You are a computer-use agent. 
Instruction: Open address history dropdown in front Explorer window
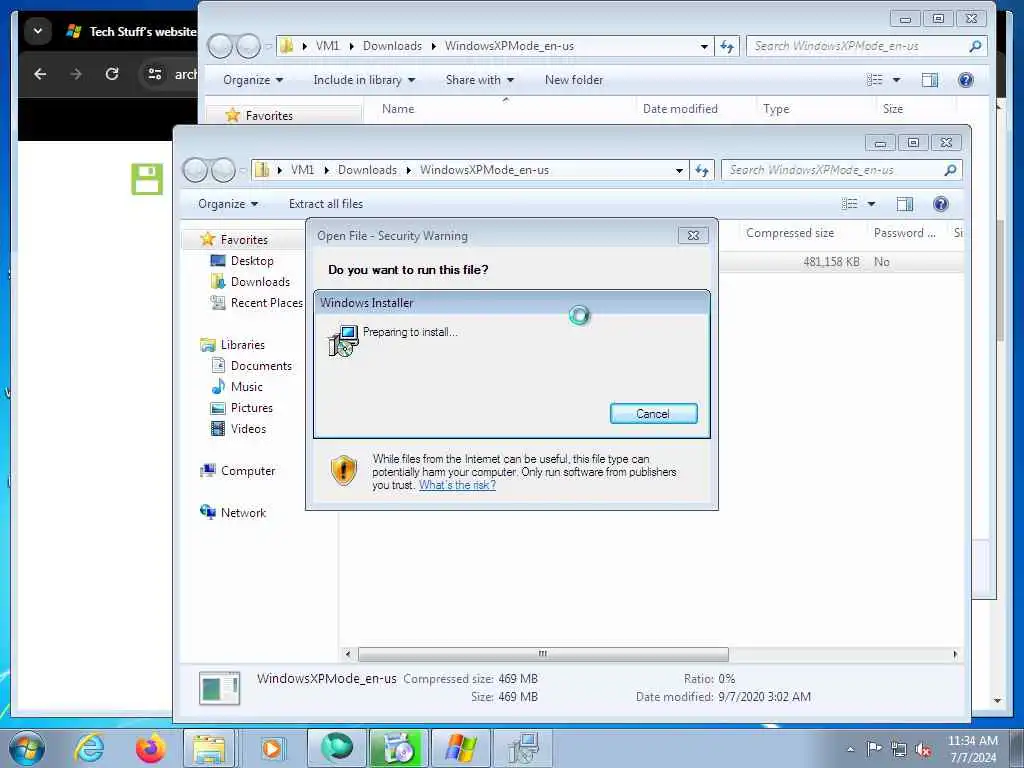pos(679,170)
